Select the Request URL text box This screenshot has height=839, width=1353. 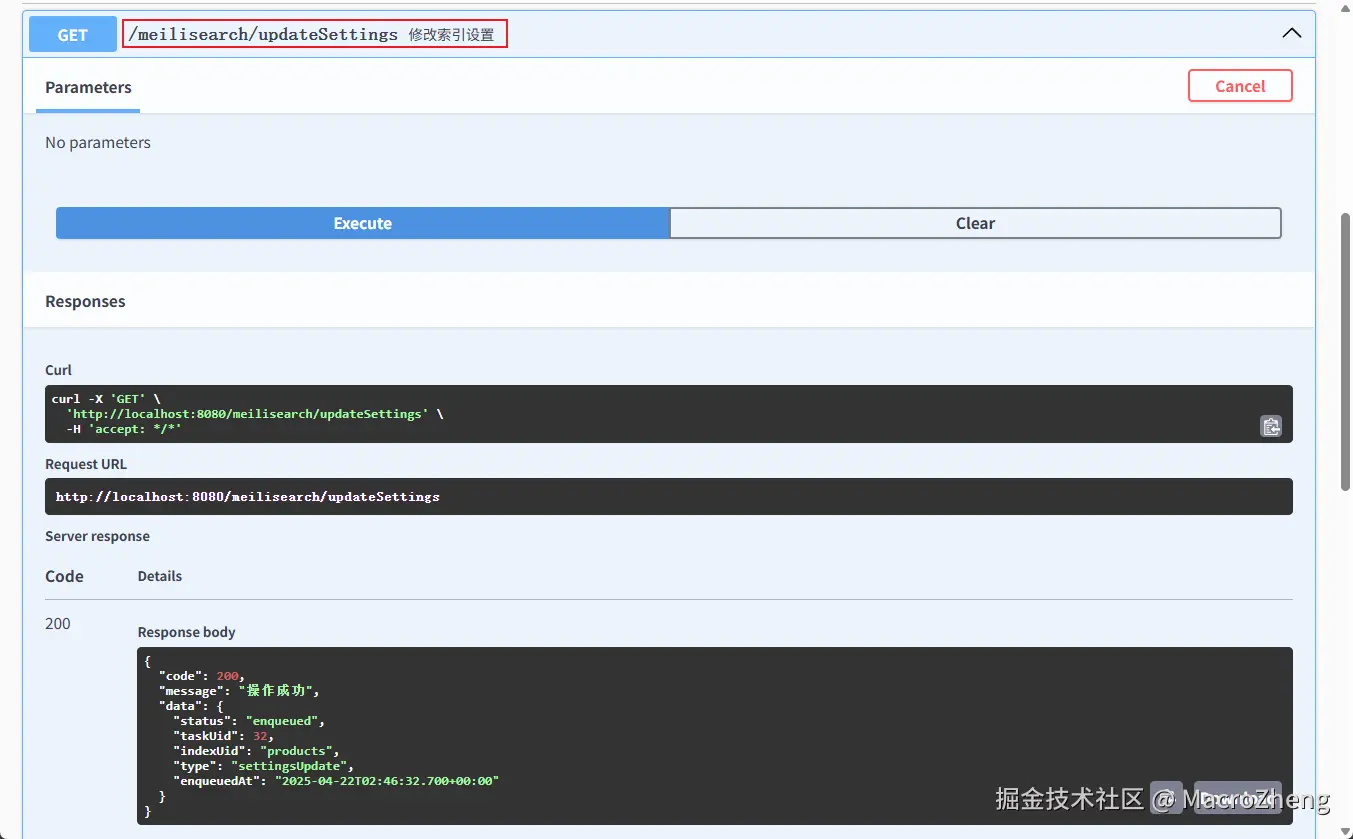point(668,496)
